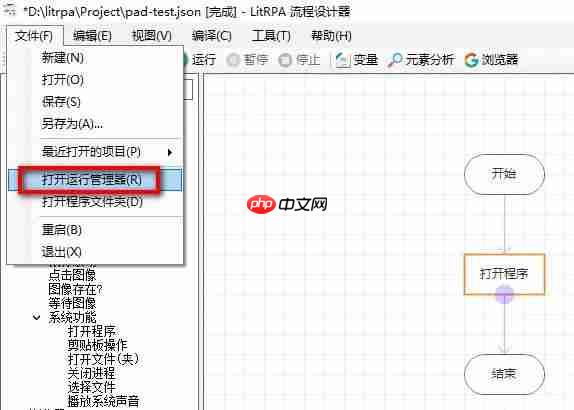Open the 编译(C) menu
The image size is (574, 410).
pyautogui.click(x=212, y=36)
